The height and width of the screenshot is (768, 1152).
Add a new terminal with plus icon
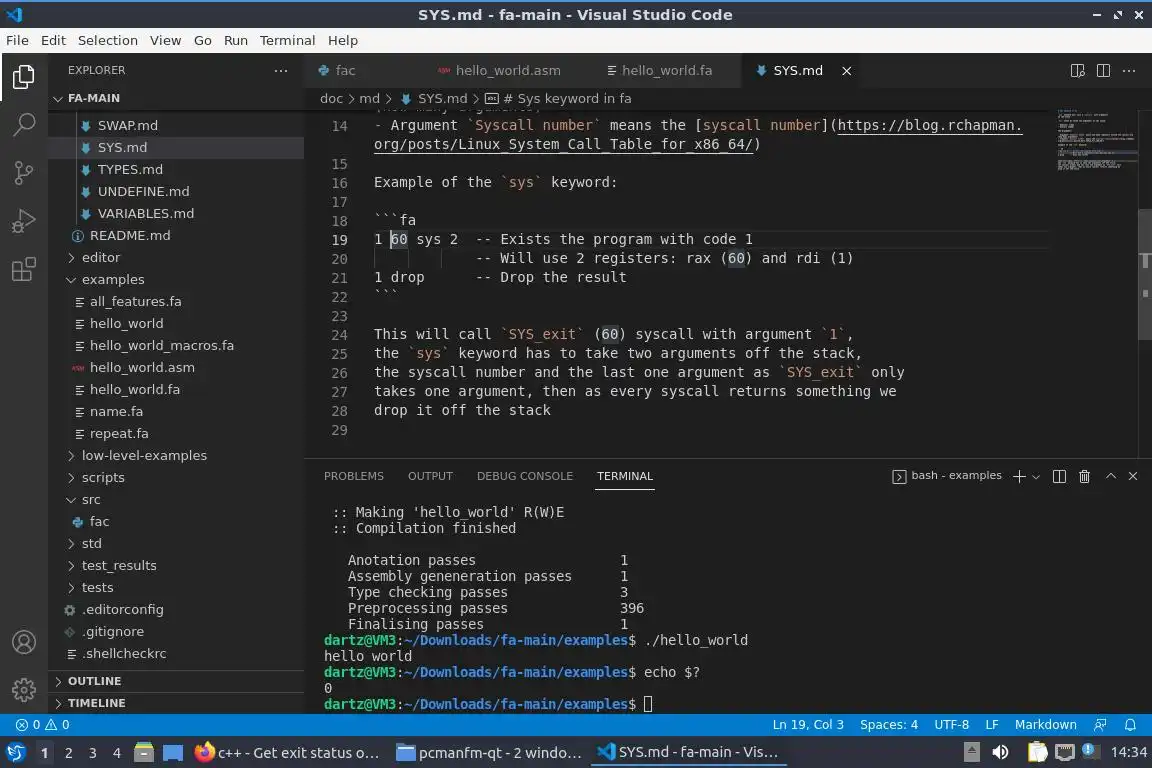pos(1019,476)
